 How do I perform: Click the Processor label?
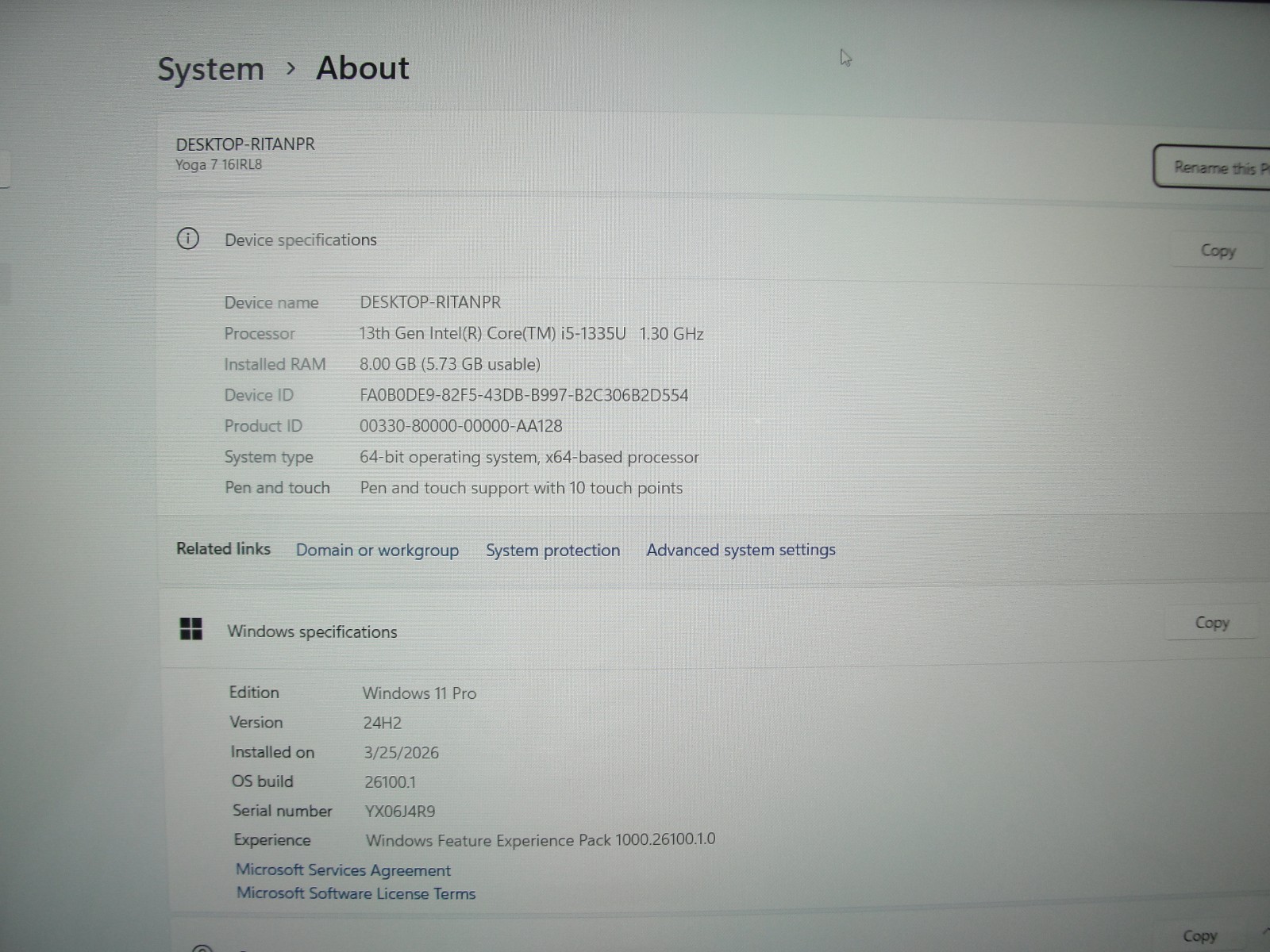[259, 333]
